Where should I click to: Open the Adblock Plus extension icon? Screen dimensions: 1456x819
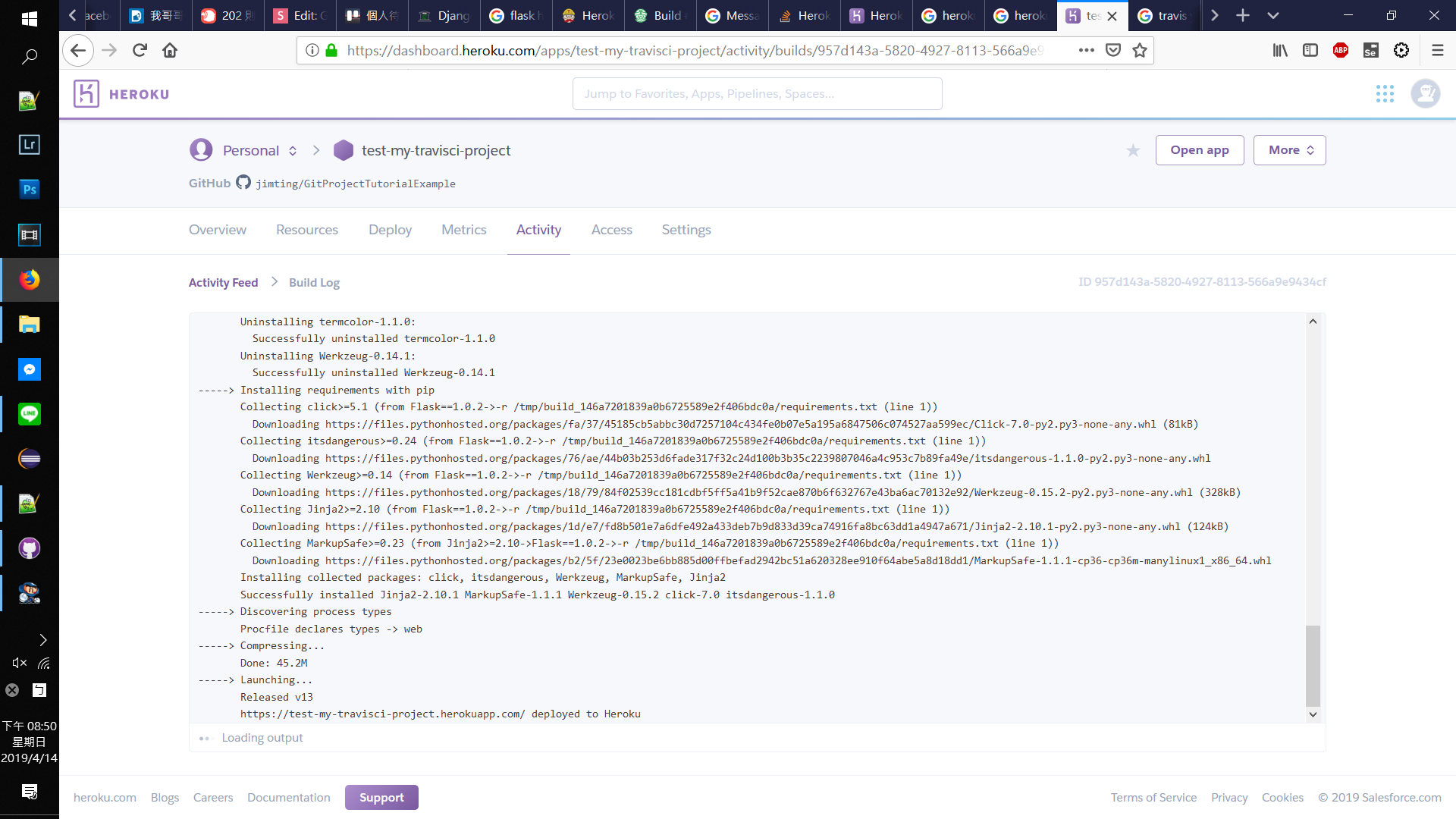click(1340, 51)
